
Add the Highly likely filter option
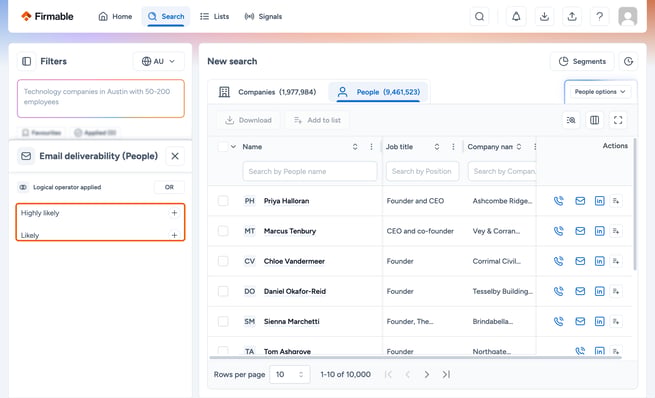point(175,213)
